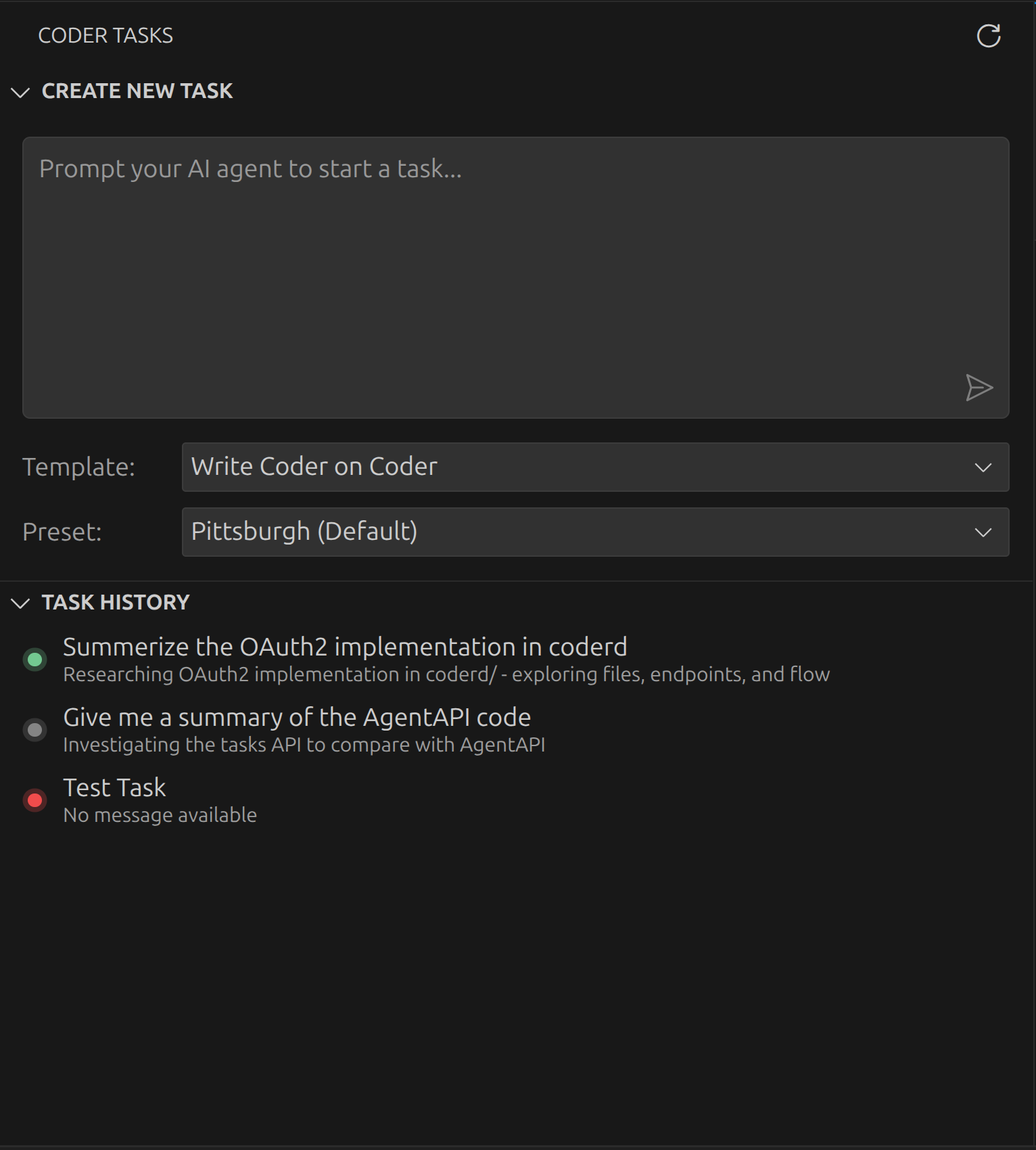This screenshot has height=1150, width=1036.
Task: Click the chevron beside TASK HISTORY heading
Action: coord(21,603)
